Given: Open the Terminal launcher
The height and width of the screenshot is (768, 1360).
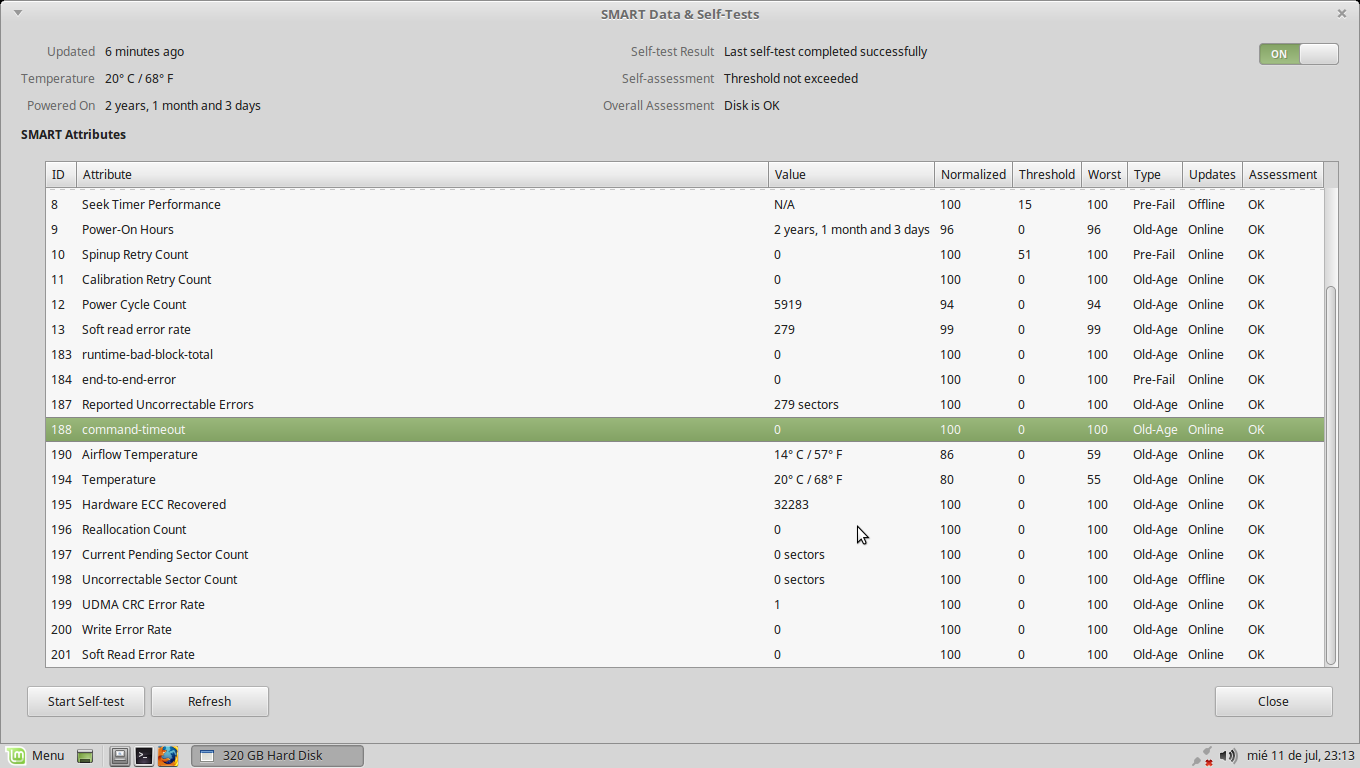Looking at the screenshot, I should click(144, 756).
